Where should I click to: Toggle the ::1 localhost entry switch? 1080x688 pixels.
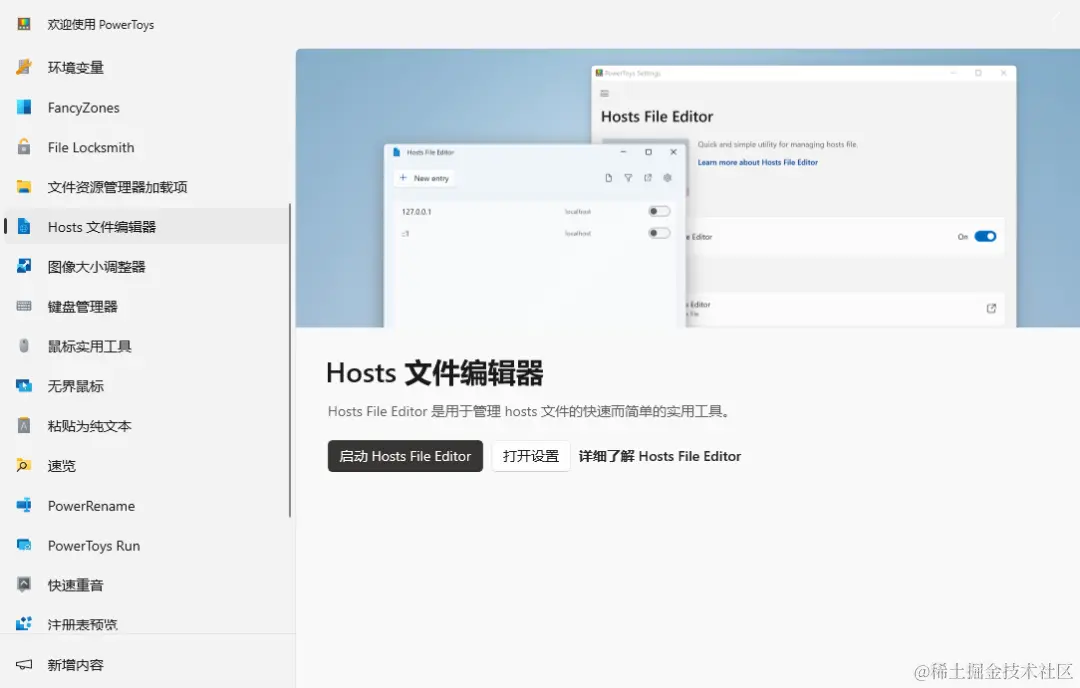(658, 233)
